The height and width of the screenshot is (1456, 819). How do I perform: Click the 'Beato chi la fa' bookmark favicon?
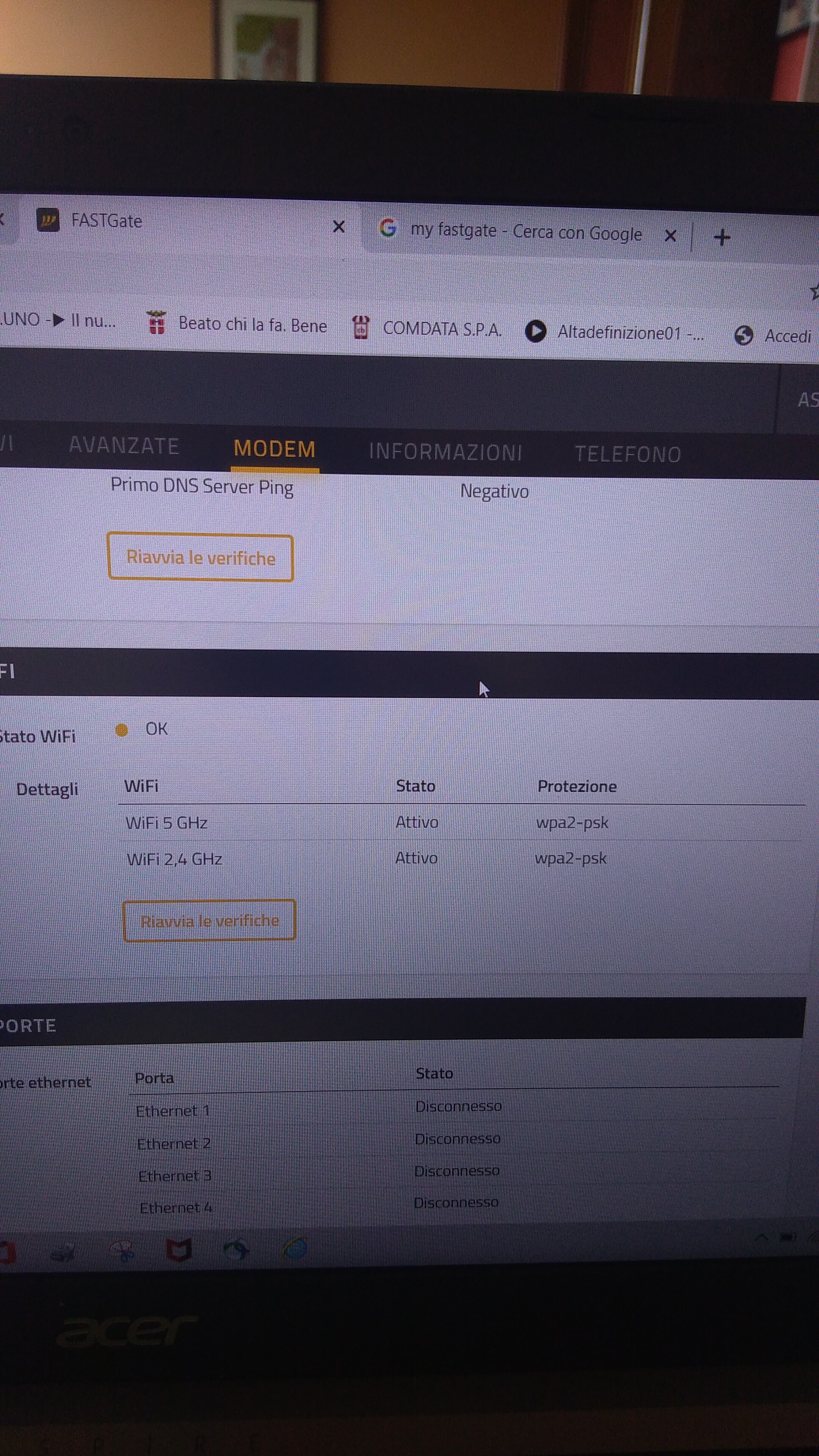[x=157, y=323]
